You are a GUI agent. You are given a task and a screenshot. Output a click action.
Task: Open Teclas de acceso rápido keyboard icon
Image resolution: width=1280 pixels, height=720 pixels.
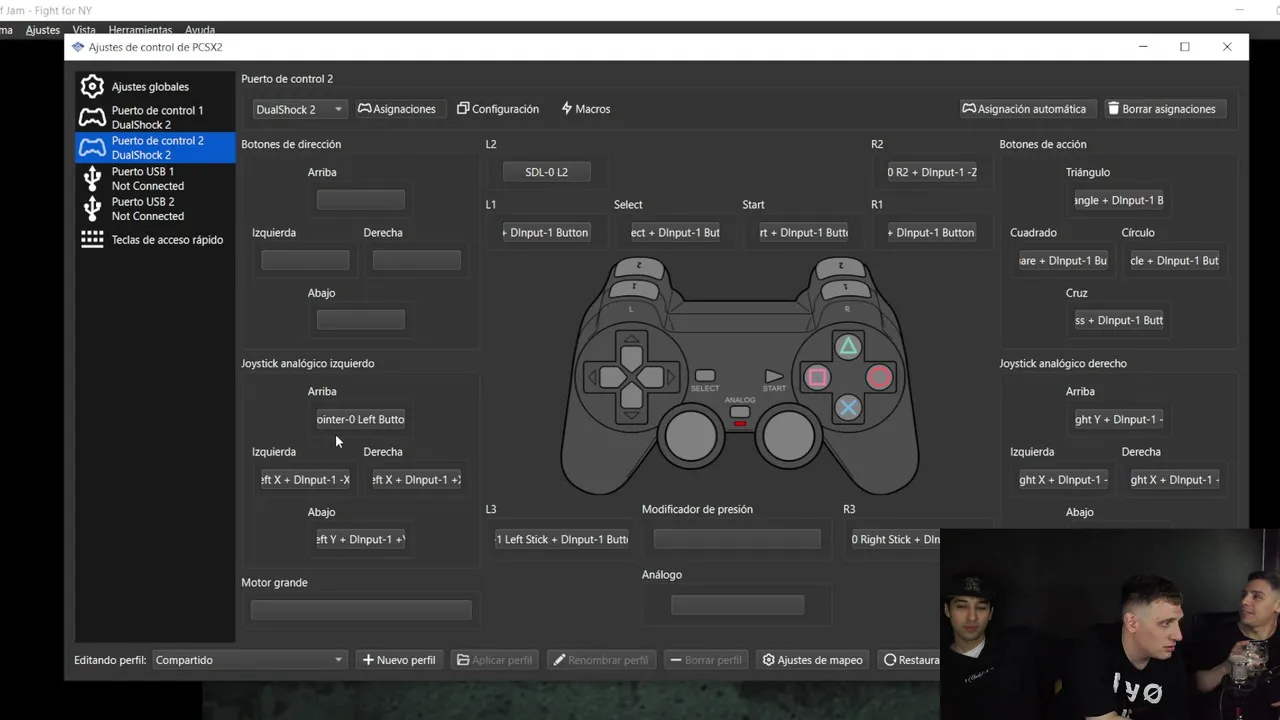(92, 240)
